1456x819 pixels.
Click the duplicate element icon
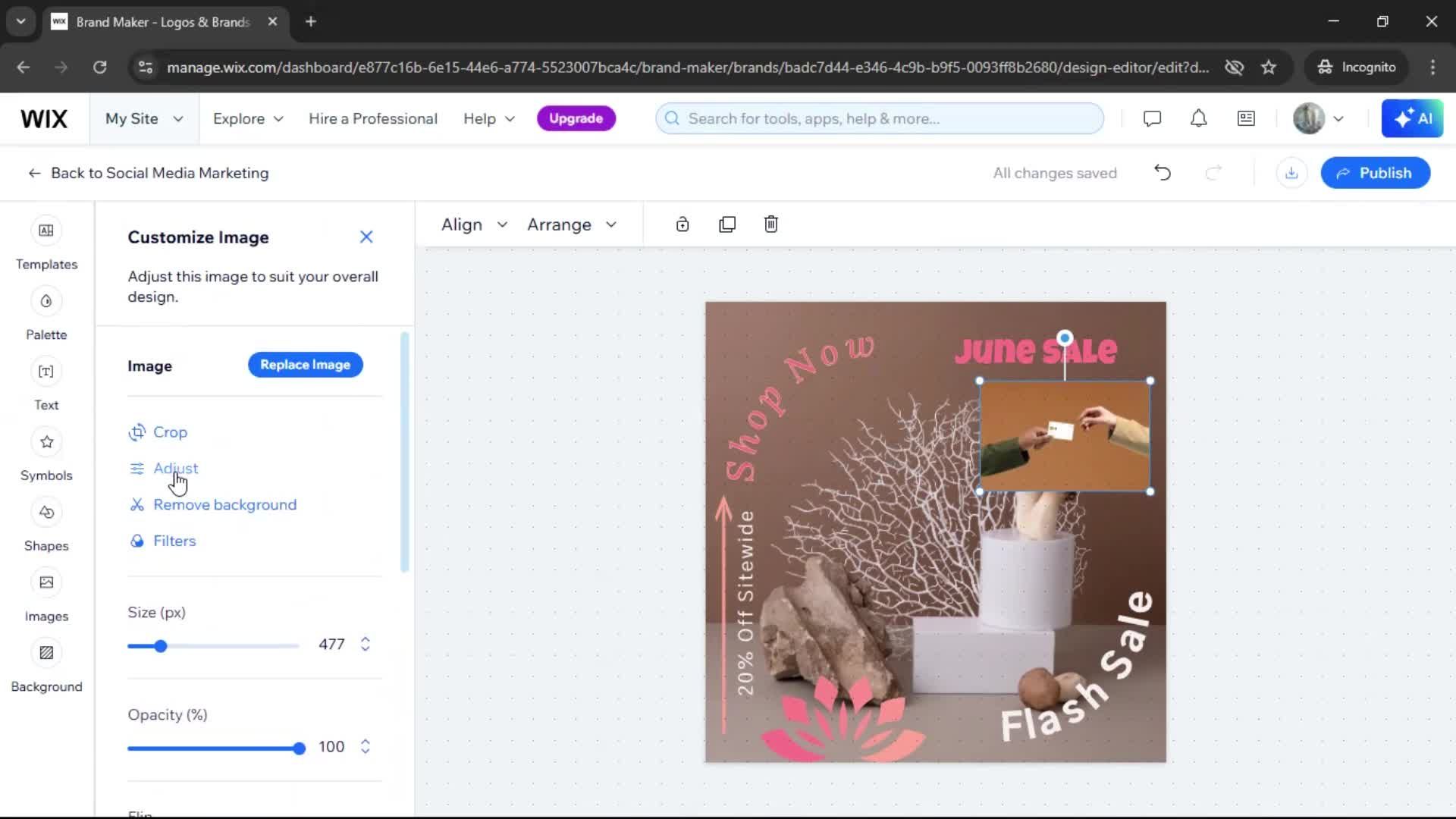click(x=727, y=224)
